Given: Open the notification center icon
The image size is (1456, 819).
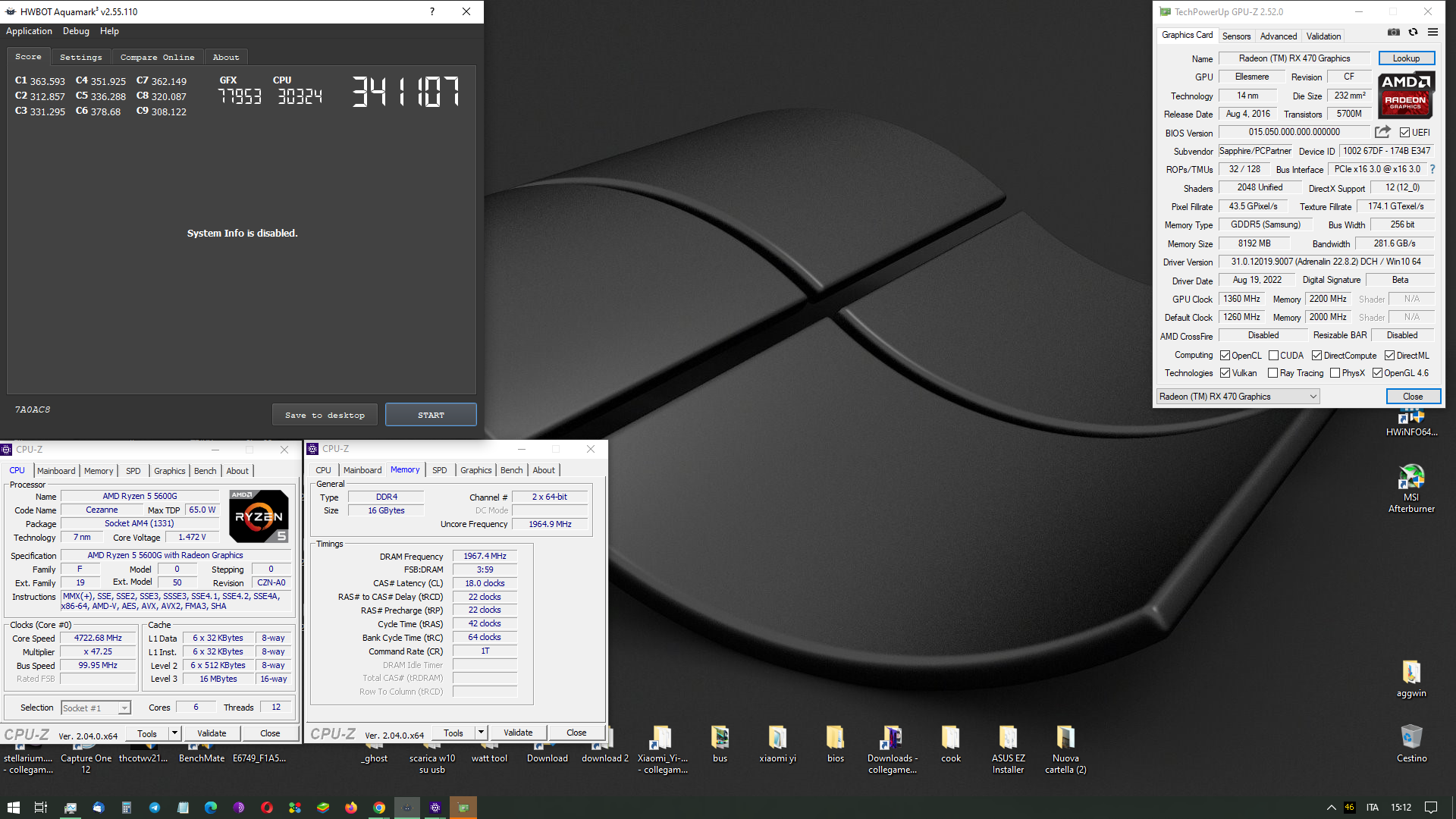Looking at the screenshot, I should tap(1431, 808).
